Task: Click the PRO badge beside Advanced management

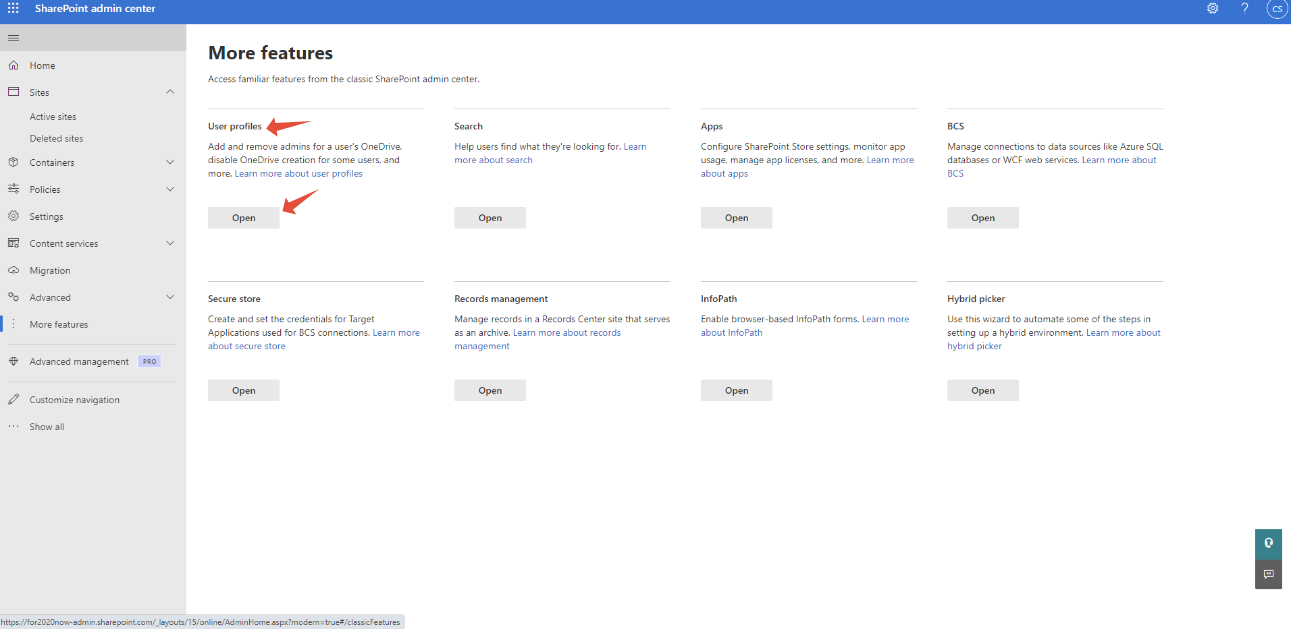Action: [x=149, y=362]
